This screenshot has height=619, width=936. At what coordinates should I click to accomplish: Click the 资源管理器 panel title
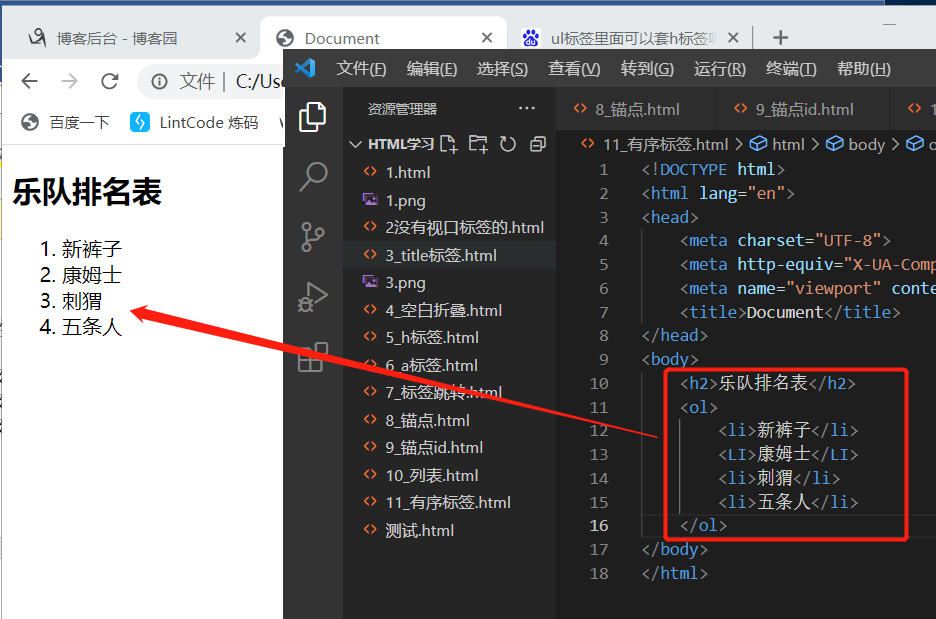pyautogui.click(x=402, y=109)
